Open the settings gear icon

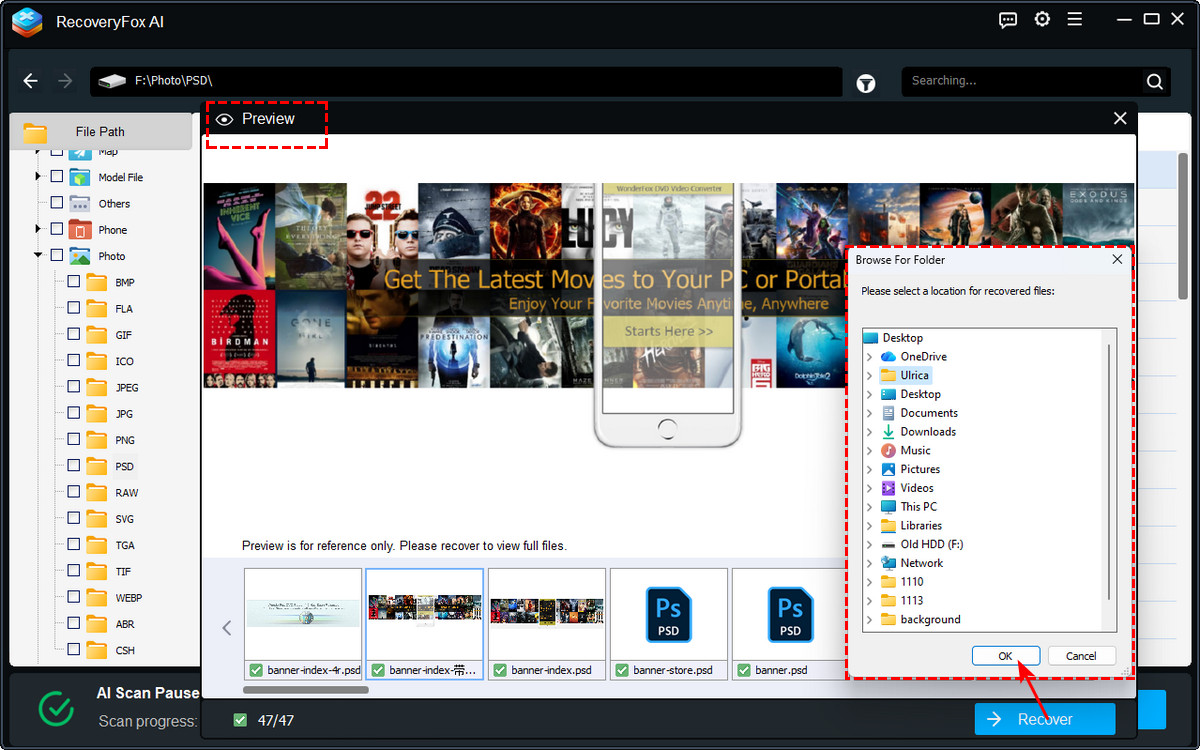1042,20
